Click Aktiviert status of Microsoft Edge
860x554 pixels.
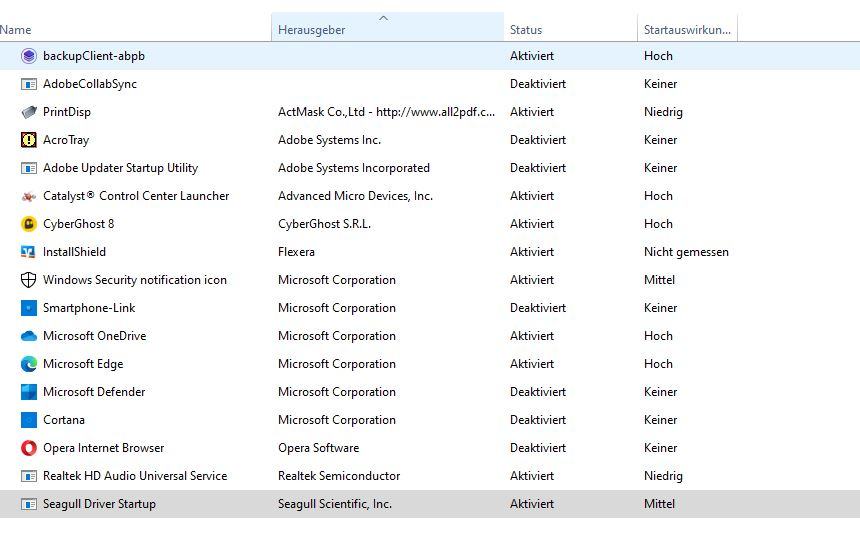pyautogui.click(x=531, y=364)
